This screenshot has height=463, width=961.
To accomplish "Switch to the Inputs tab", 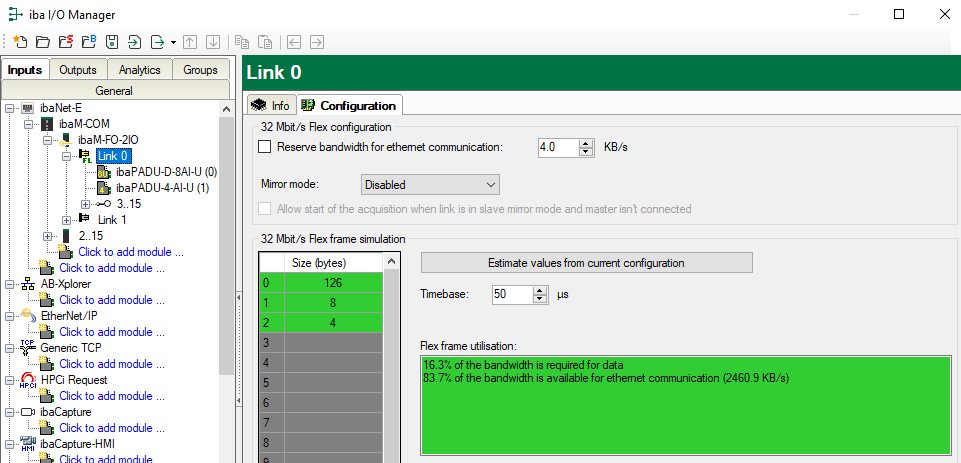I will click(25, 70).
